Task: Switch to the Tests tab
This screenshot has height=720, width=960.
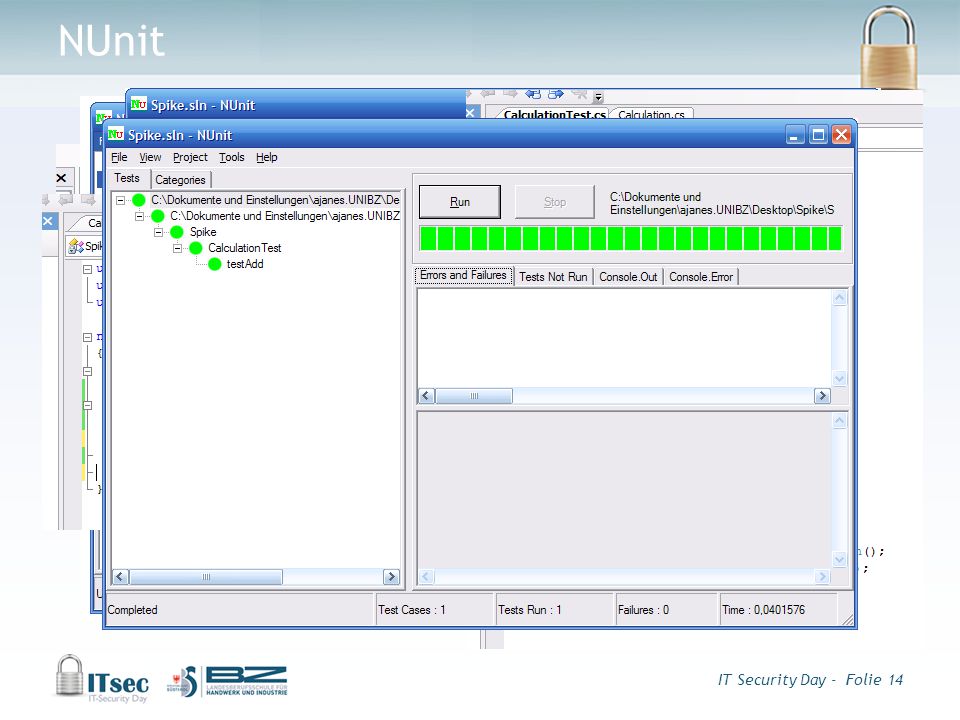Action: click(127, 178)
